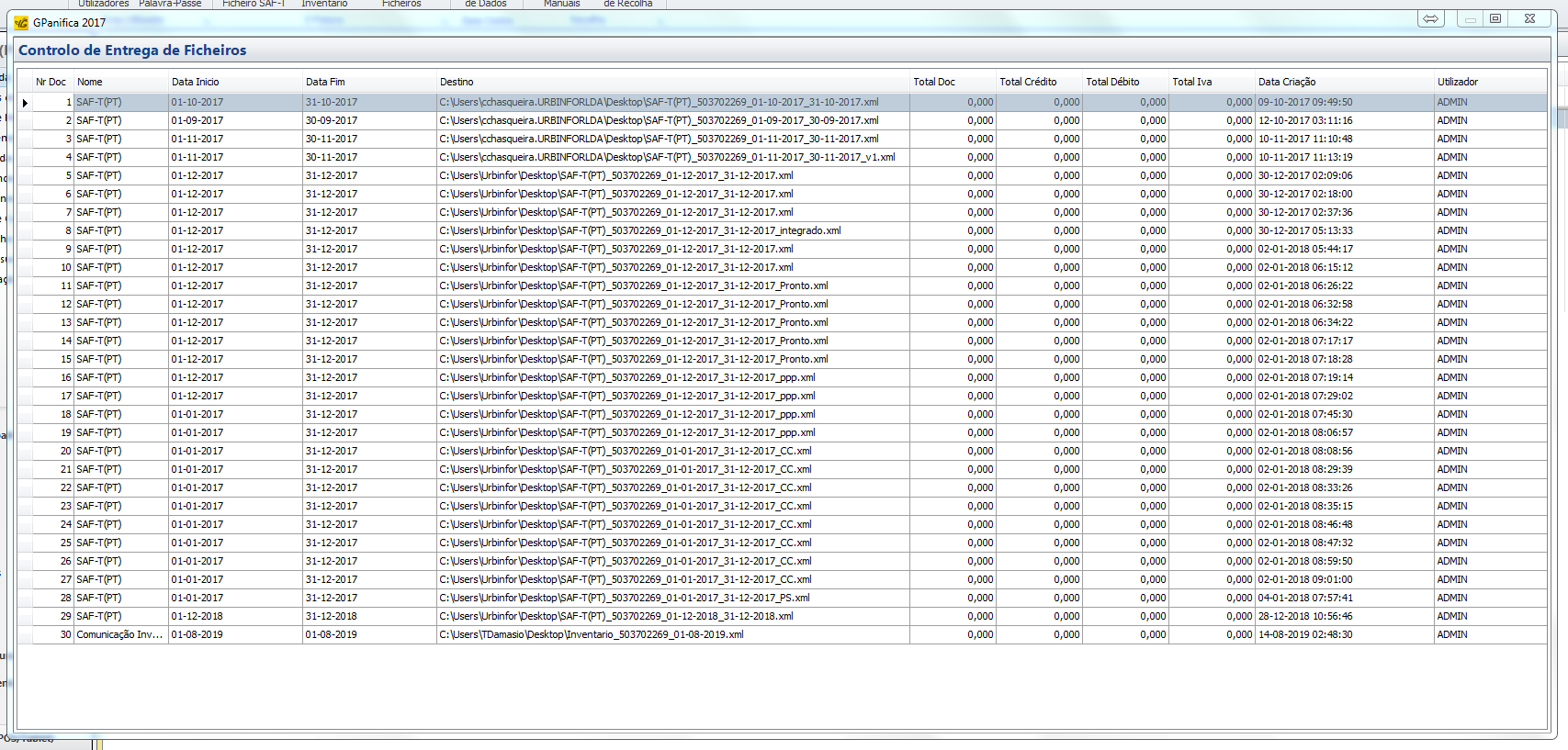This screenshot has width=1568, height=750.
Task: Sort by the Data Inicio column header
Action: 195,82
